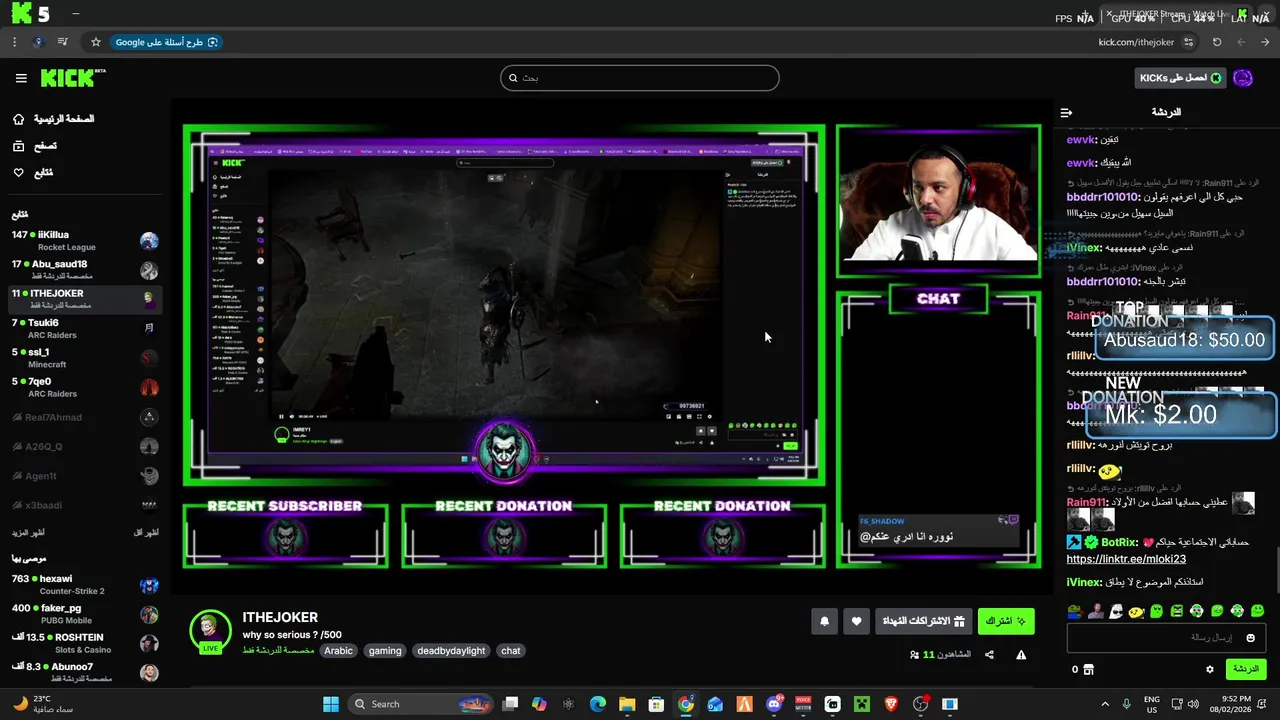Open offline channel x3baadi
Screen dimensions: 1280x720
tap(85, 505)
